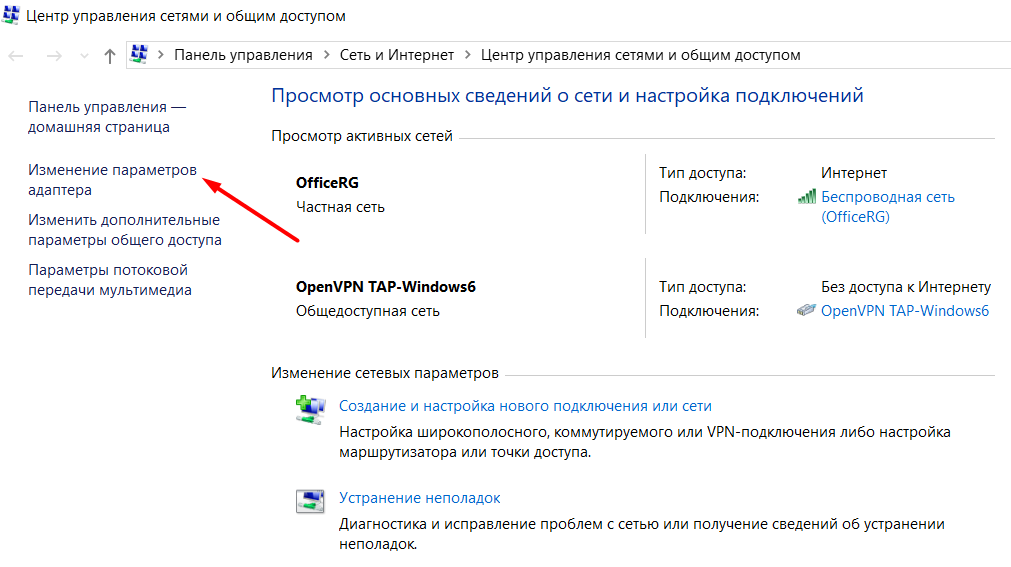
Task: Open recent locations dropdown arrow
Action: pos(84,56)
